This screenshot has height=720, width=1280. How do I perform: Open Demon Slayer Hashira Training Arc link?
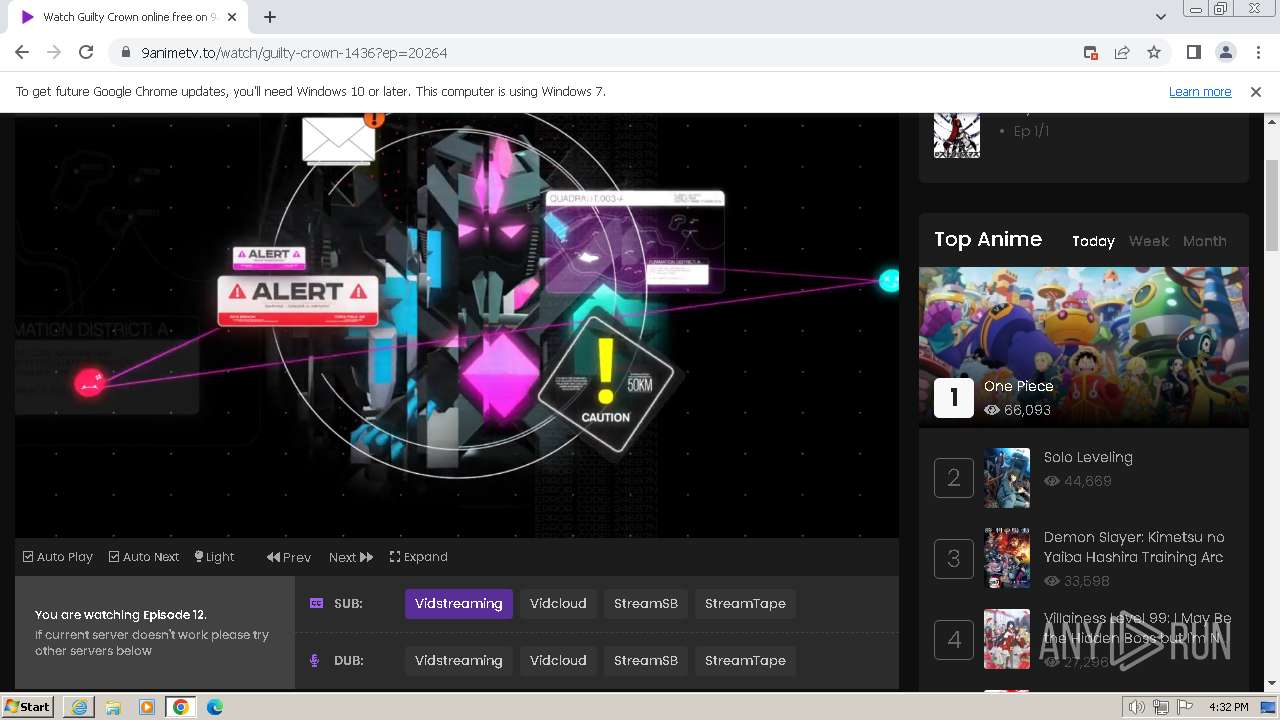click(x=1134, y=547)
